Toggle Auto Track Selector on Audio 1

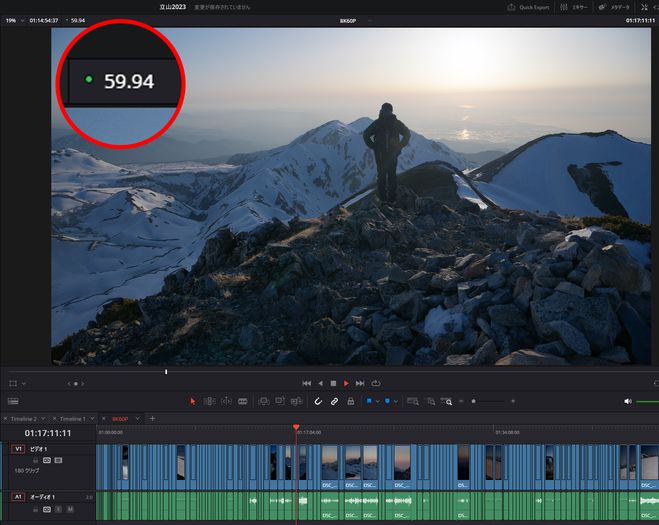coord(47,509)
